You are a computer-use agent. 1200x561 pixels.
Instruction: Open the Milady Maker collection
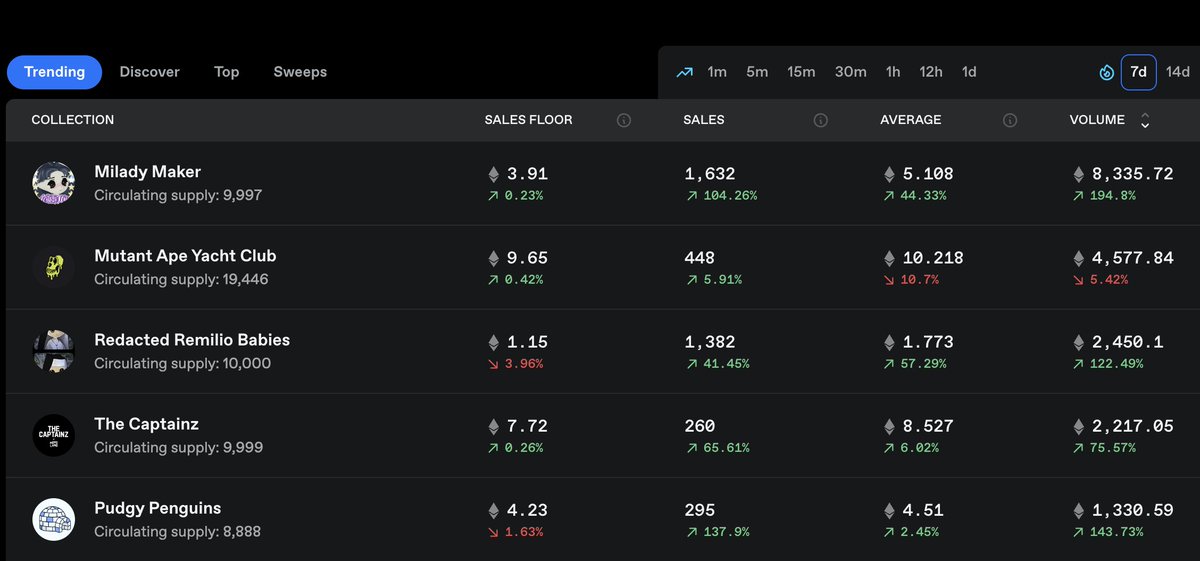(x=148, y=172)
